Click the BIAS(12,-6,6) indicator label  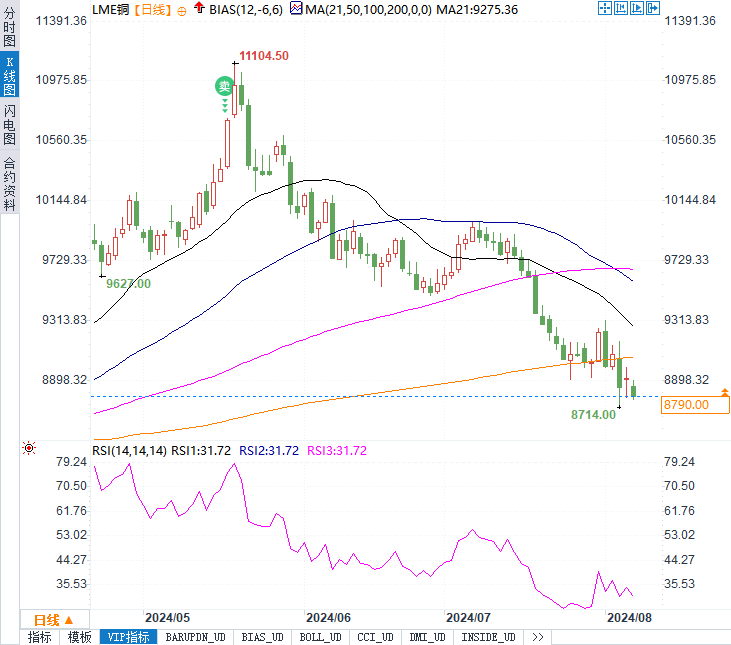point(246,10)
